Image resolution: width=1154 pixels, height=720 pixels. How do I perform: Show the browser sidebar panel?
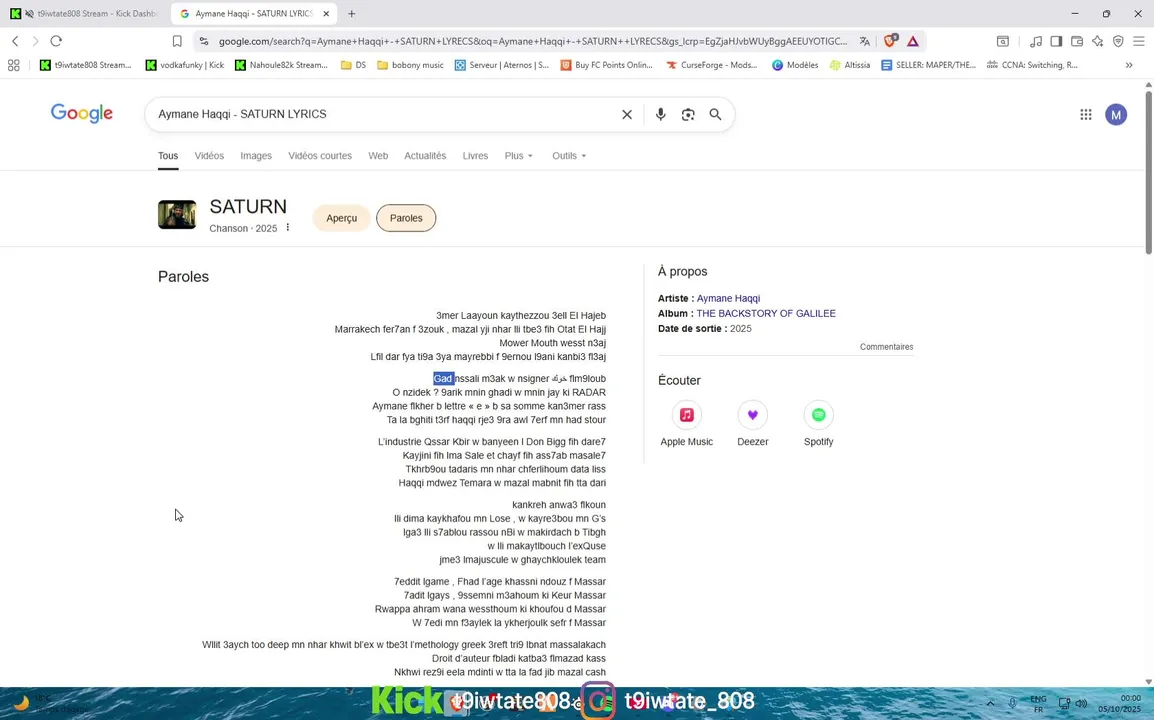click(x=1056, y=41)
